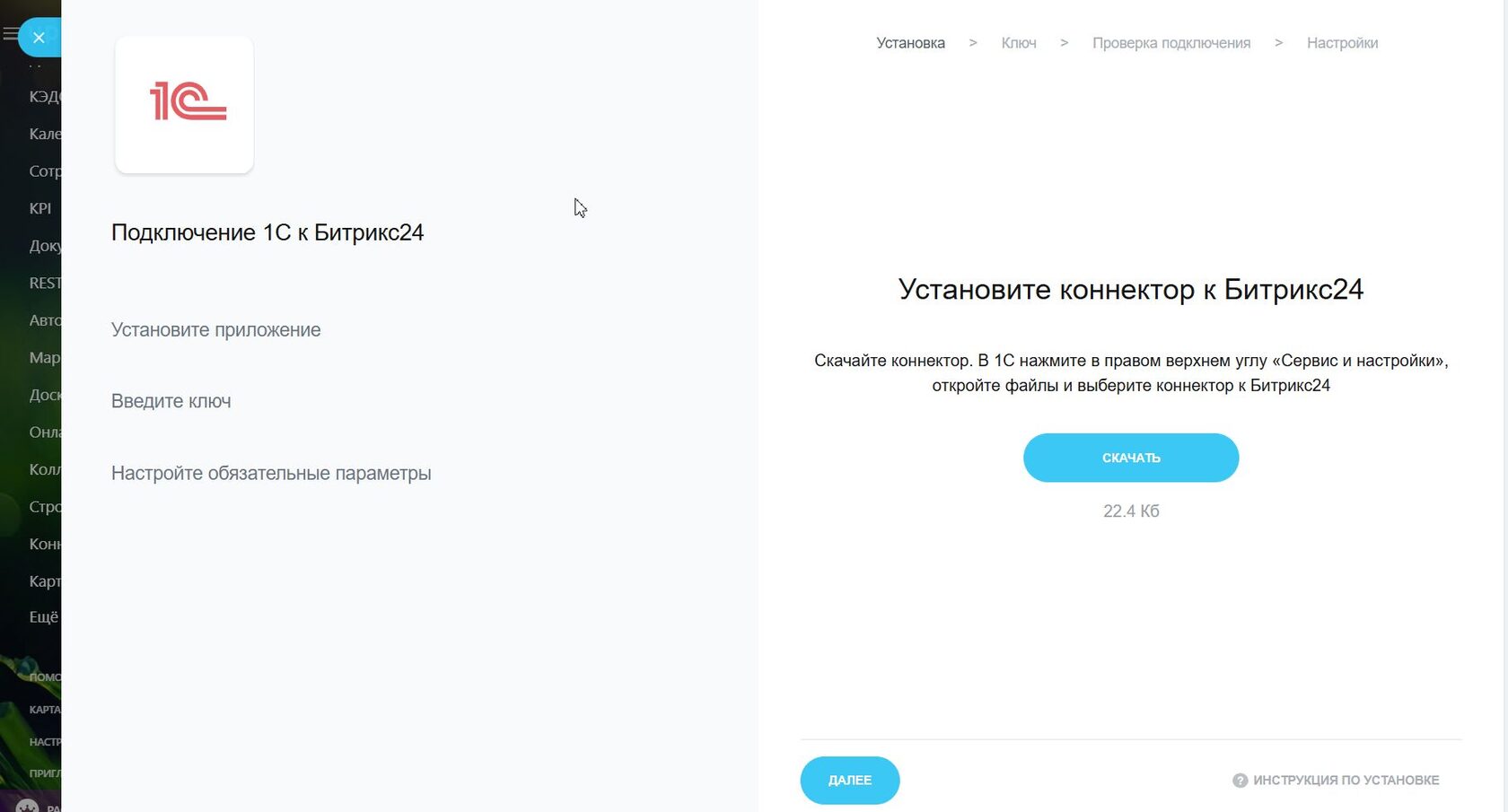Continue with the ДАЛЕЕ button
Screen dimensions: 1508x812
(x=850, y=781)
